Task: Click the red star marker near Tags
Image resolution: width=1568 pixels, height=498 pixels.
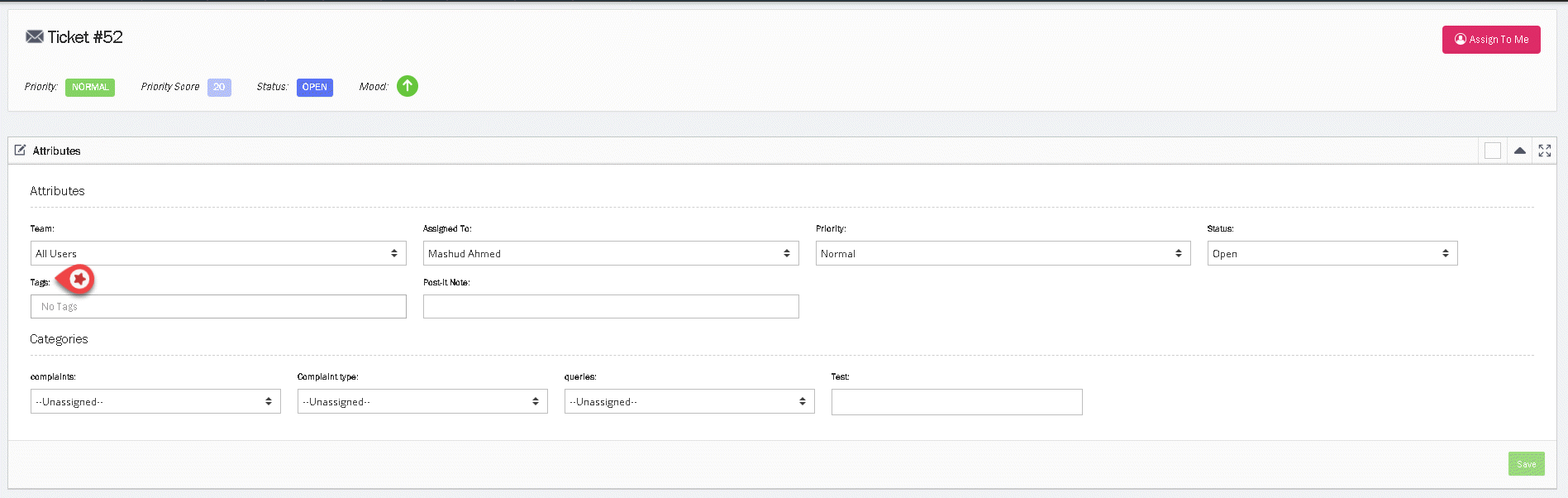Action: pyautogui.click(x=79, y=280)
